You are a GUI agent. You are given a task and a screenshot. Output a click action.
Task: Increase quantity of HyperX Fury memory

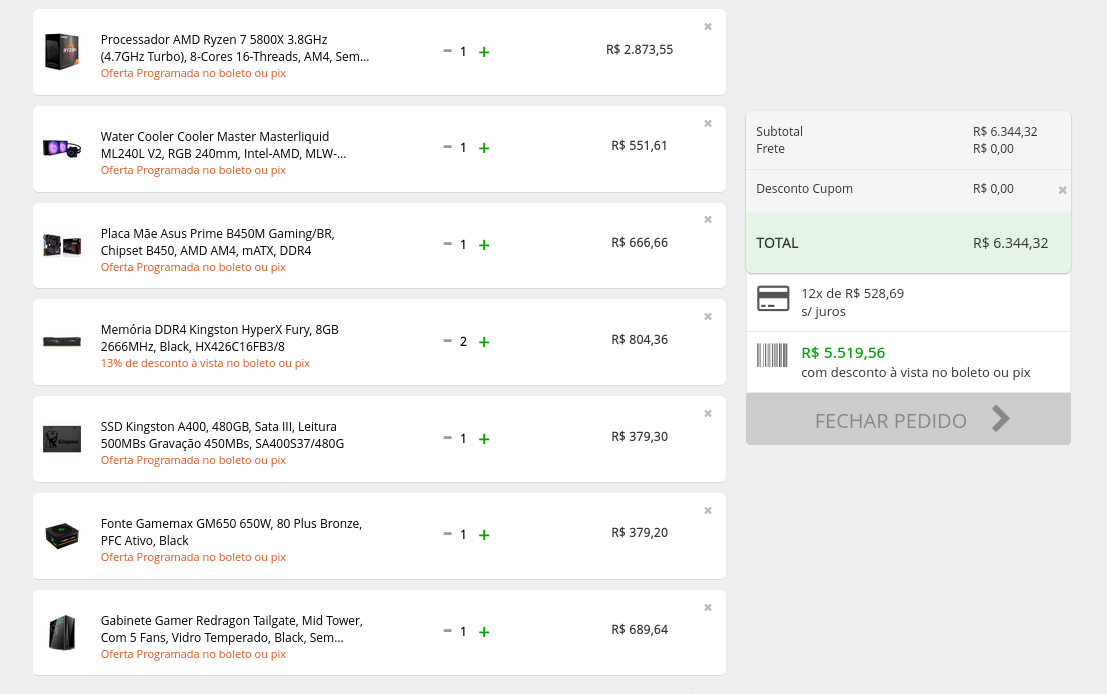point(484,342)
